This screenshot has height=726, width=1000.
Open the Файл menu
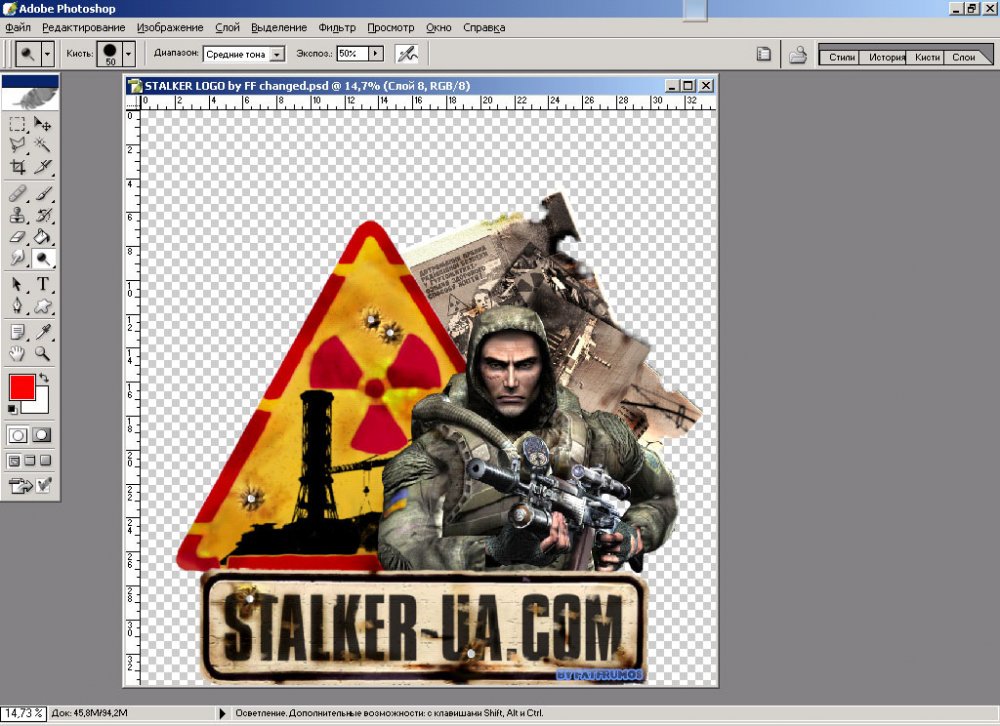(x=18, y=27)
